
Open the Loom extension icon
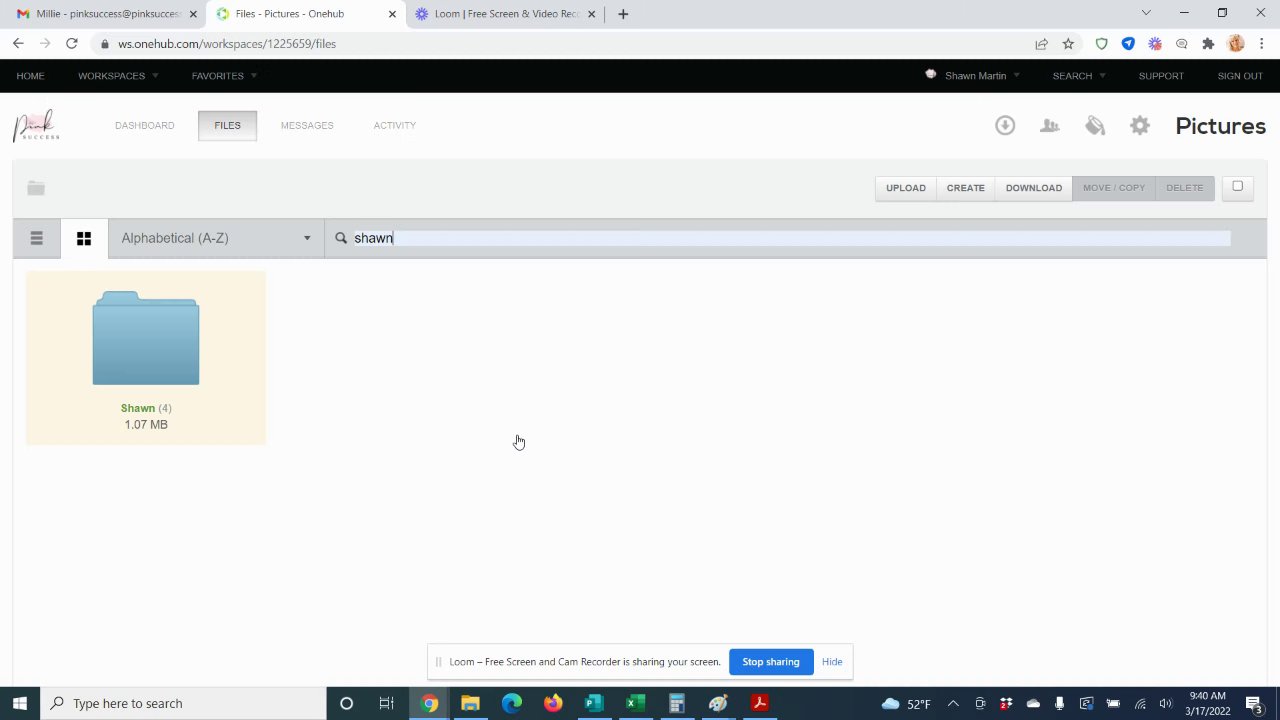coord(1155,44)
